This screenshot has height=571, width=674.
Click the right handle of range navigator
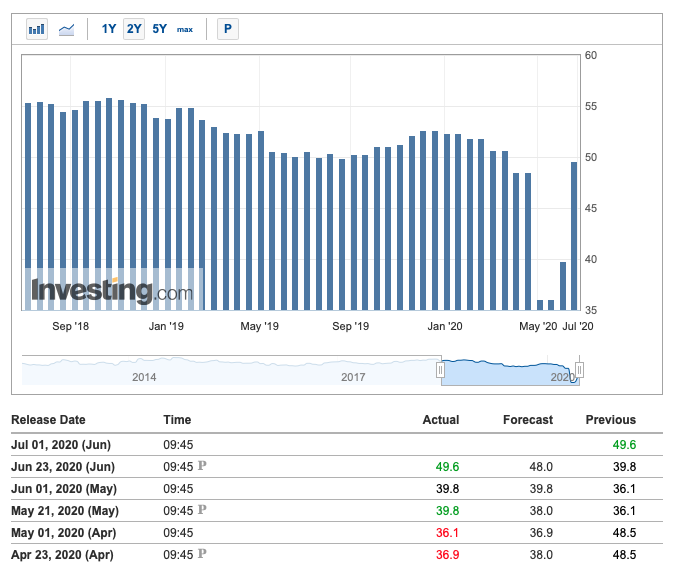coord(579,370)
